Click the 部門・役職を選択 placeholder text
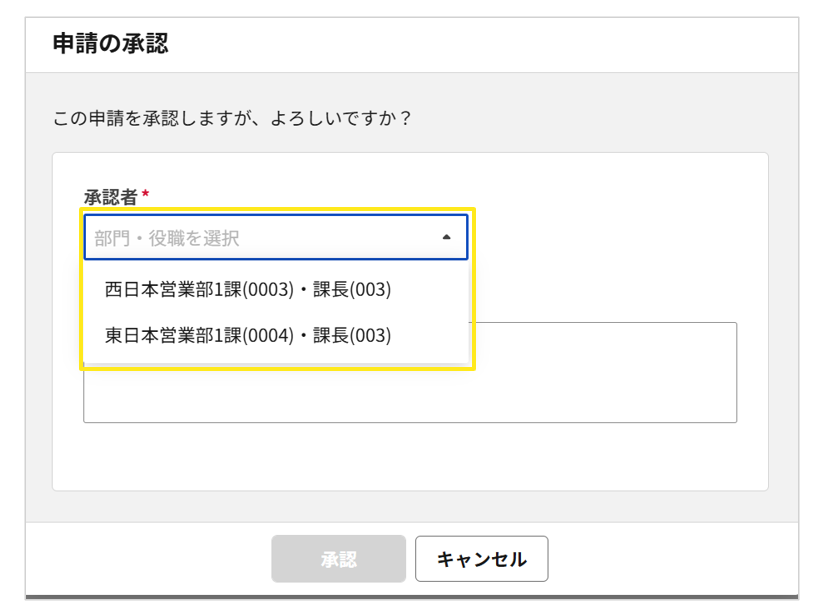This screenshot has width=830, height=613. coord(167,238)
